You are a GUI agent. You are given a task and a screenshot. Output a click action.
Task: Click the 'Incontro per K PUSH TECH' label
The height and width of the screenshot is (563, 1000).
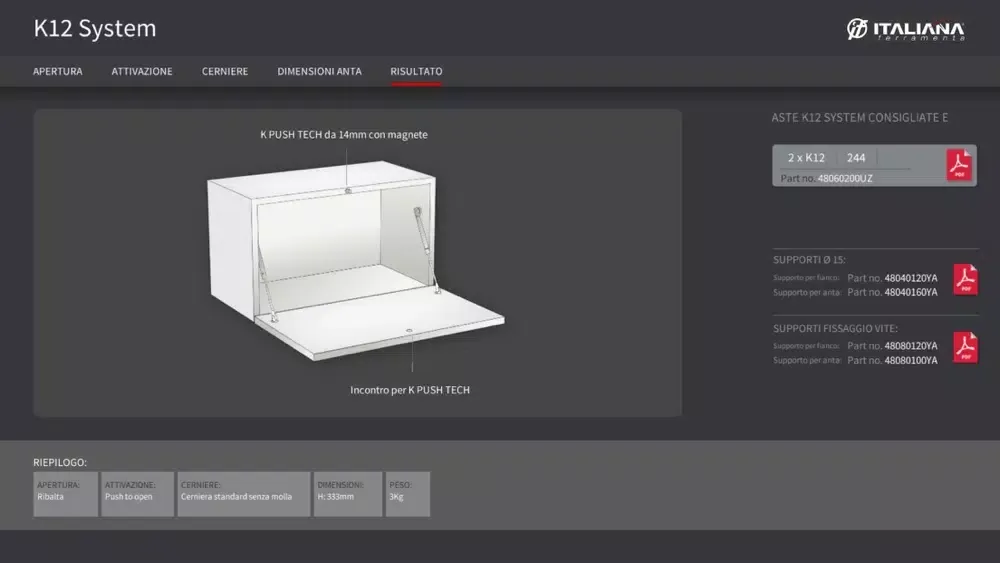(409, 390)
